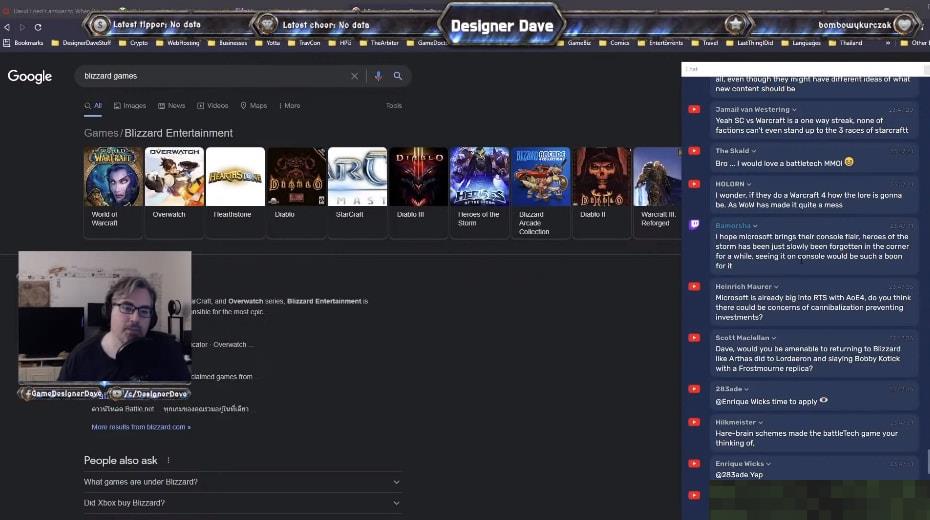Viewport: 930px width, 520px height.
Task: Click YouTube icon beside 283ade message
Action: 694,390
